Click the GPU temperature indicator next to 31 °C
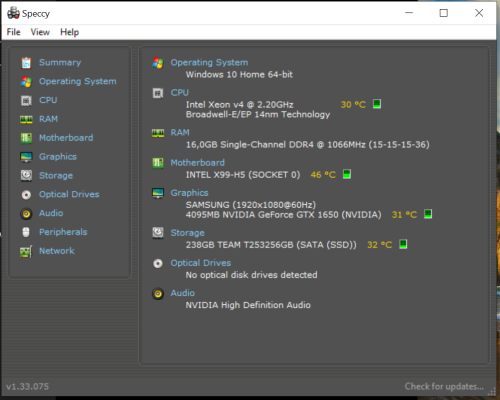 coord(428,214)
